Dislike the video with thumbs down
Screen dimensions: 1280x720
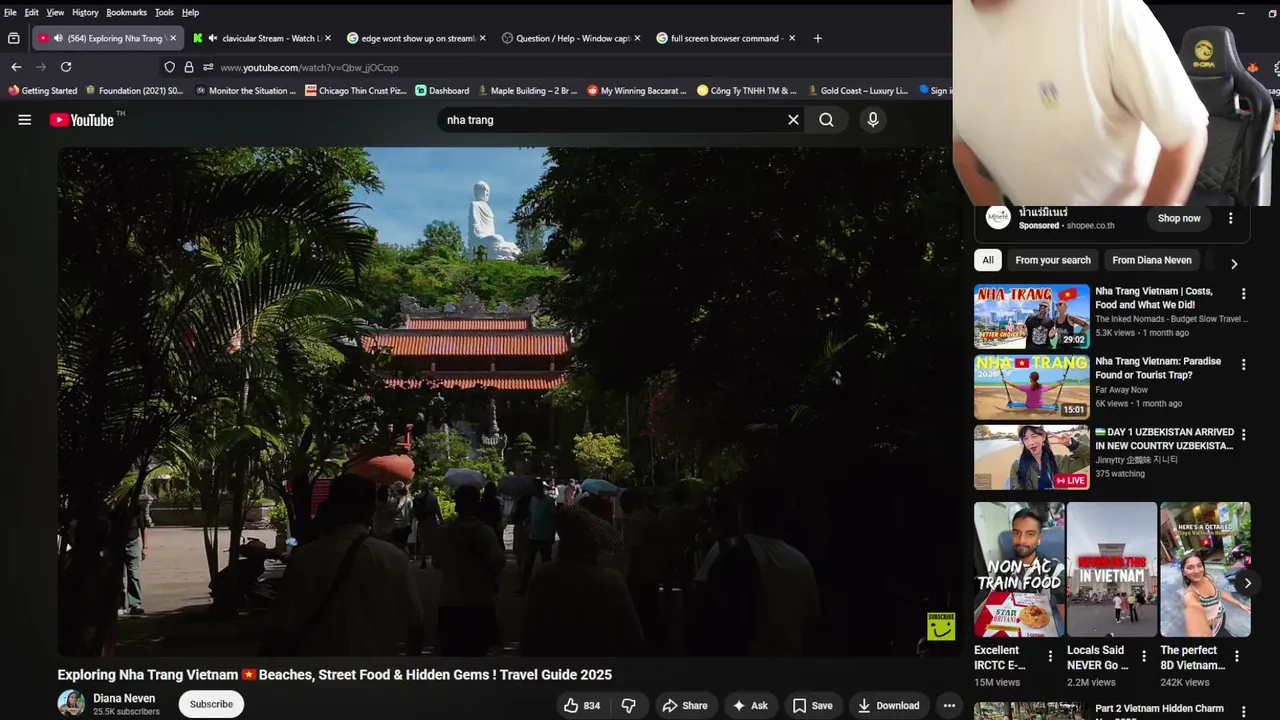tap(628, 705)
